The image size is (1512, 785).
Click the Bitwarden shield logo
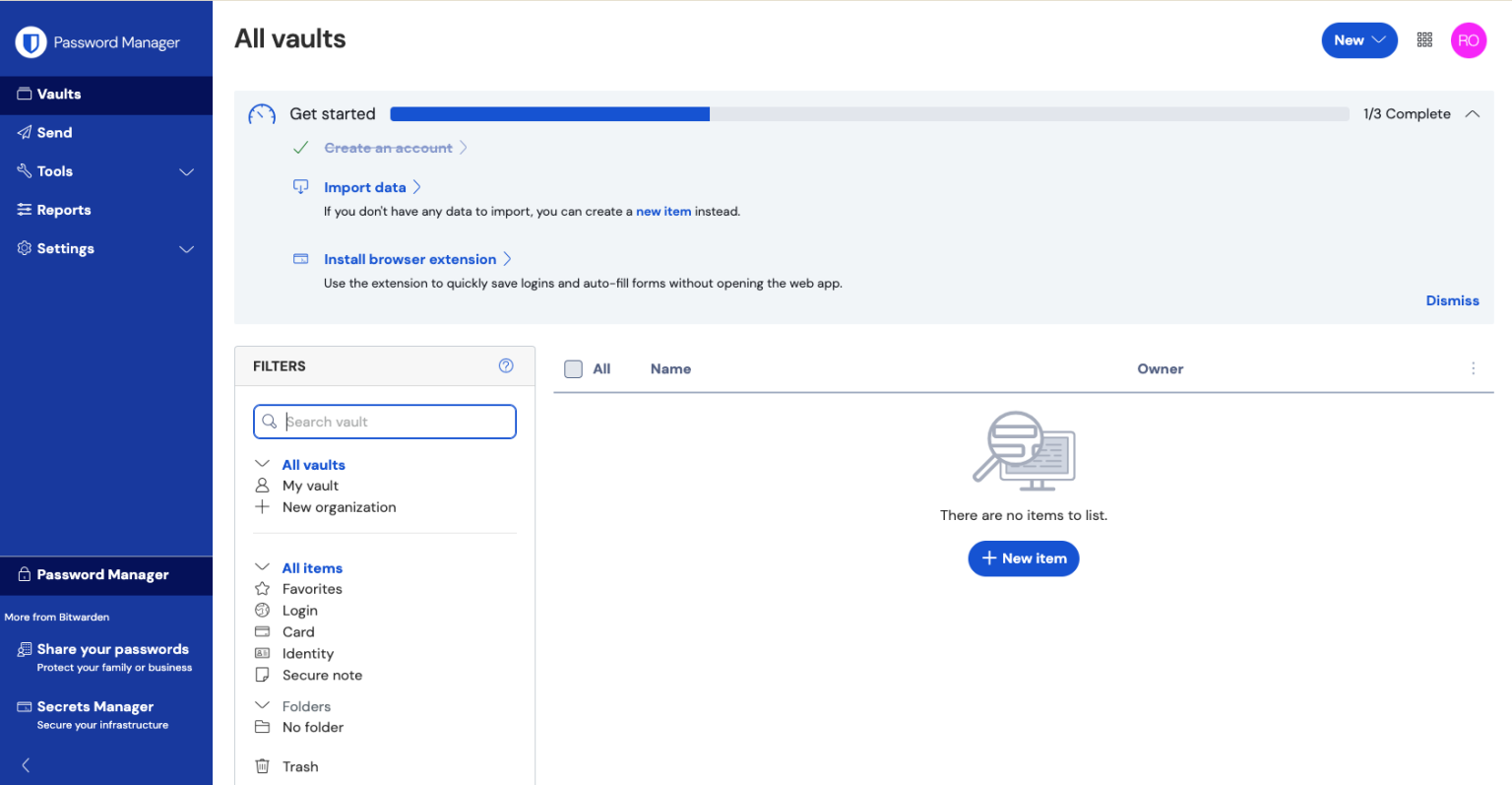pos(31,42)
